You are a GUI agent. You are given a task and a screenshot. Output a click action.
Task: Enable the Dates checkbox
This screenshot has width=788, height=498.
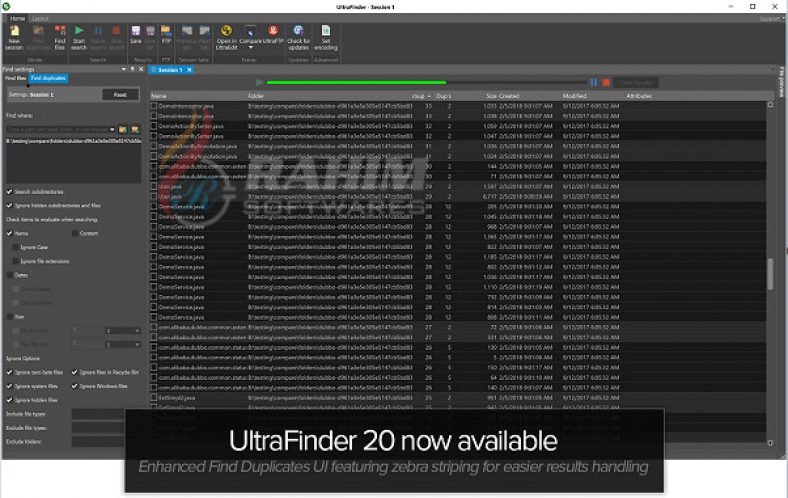pyautogui.click(x=10, y=275)
